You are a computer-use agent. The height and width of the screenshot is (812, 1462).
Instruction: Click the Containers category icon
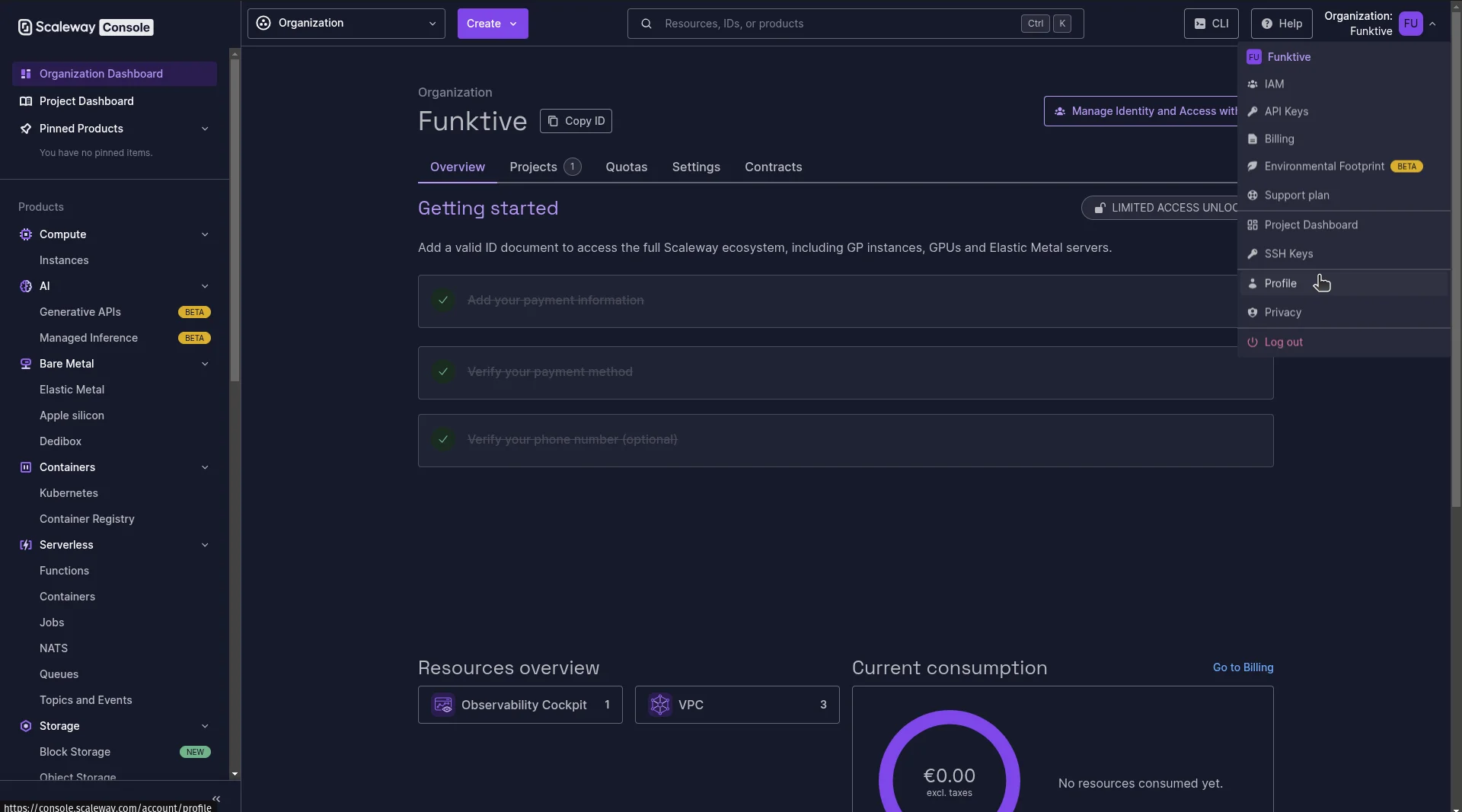click(26, 467)
